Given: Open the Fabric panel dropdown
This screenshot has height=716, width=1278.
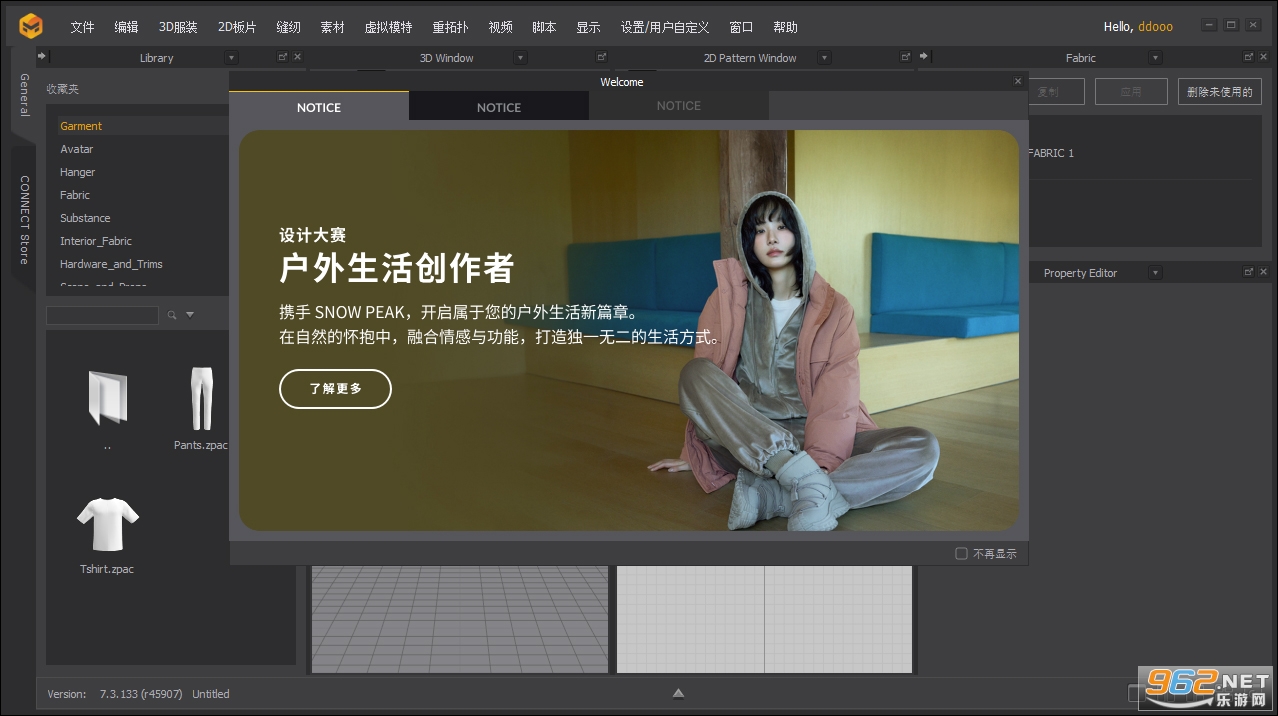Looking at the screenshot, I should coord(1156,58).
